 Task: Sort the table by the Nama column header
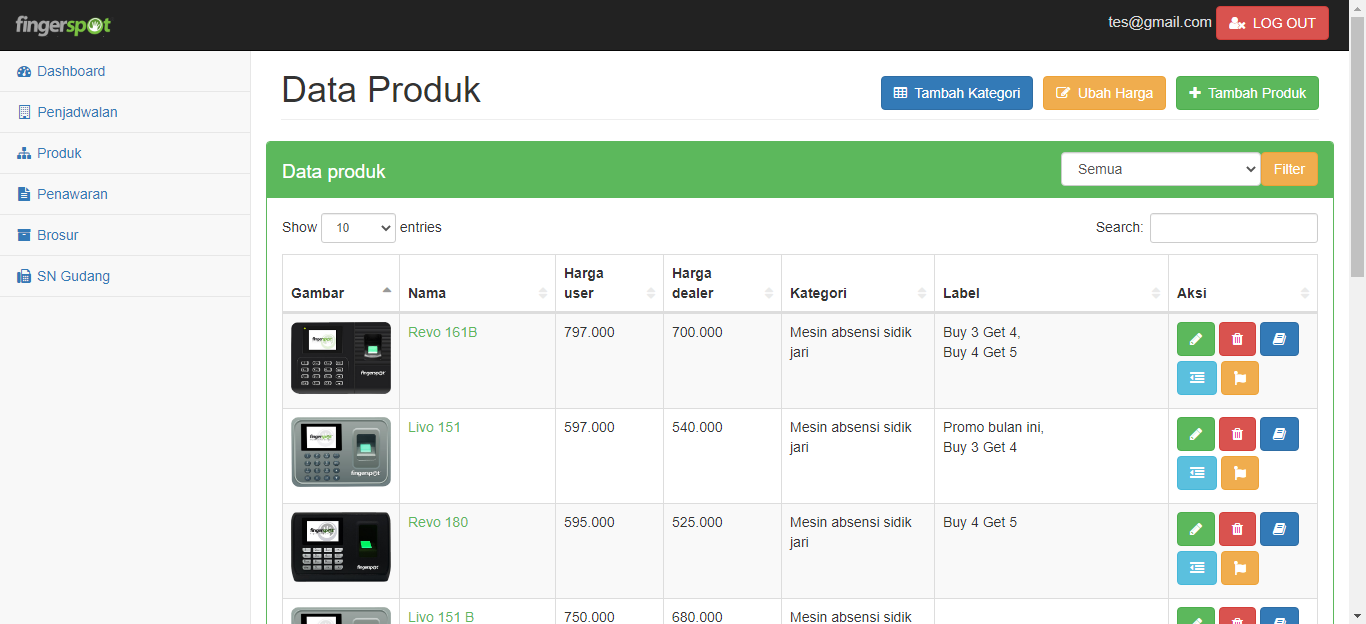pos(476,293)
